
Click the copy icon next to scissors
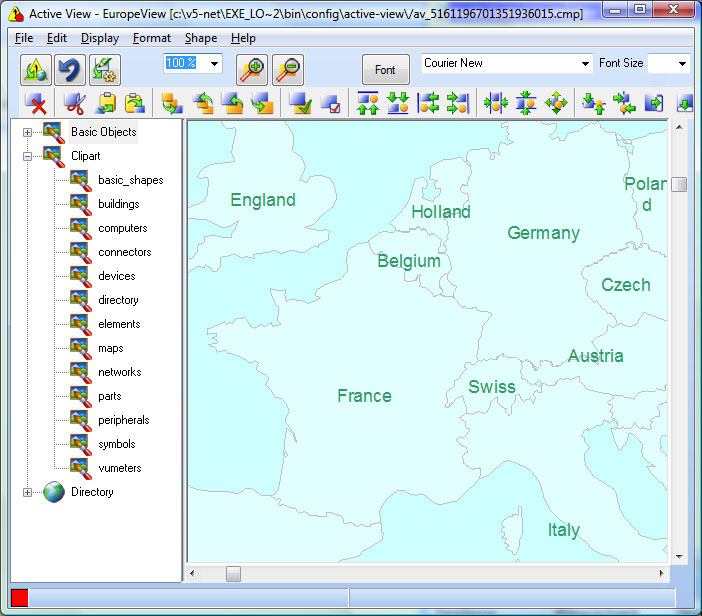(x=105, y=103)
